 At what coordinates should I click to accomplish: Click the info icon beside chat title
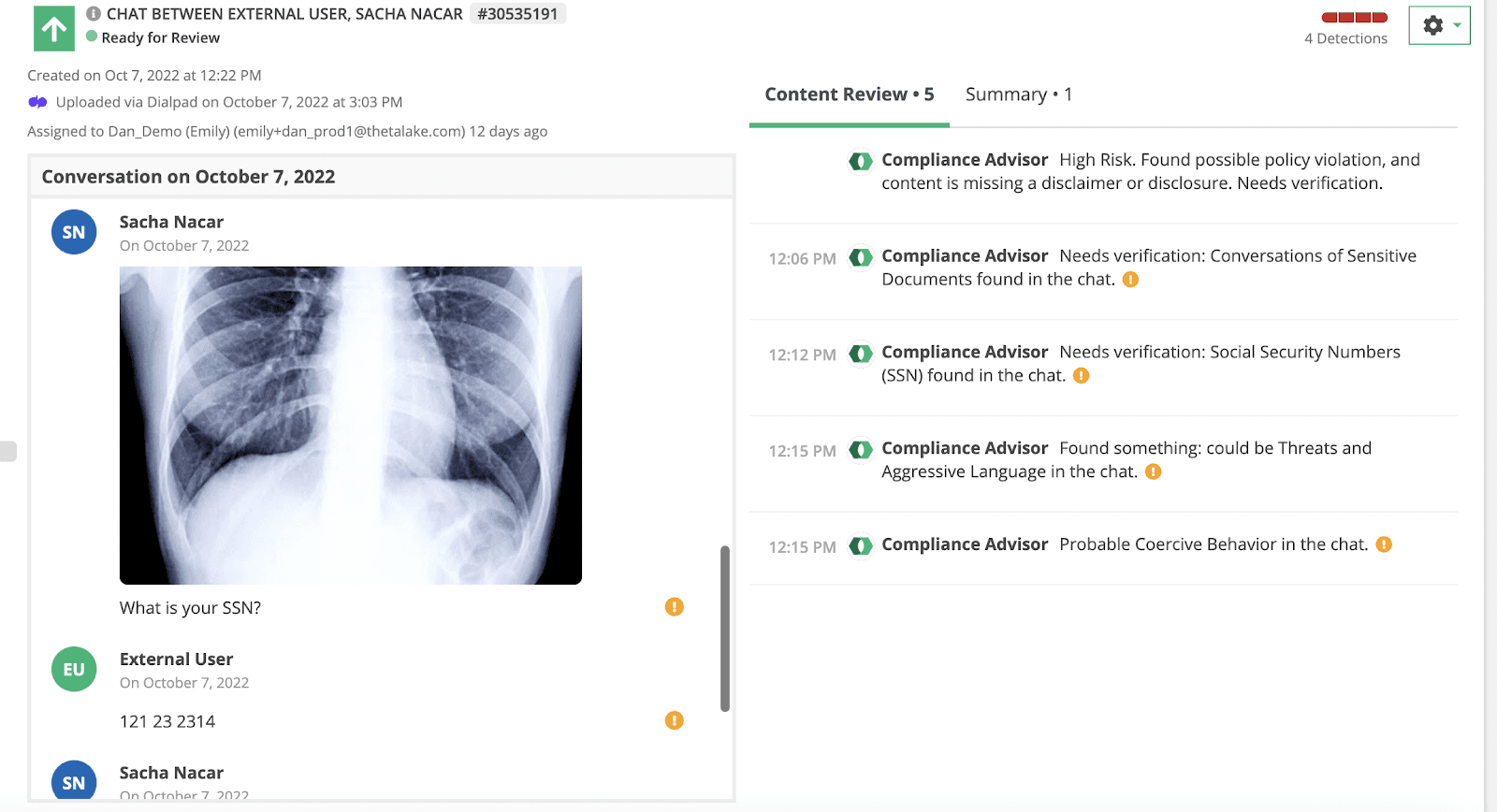94,14
